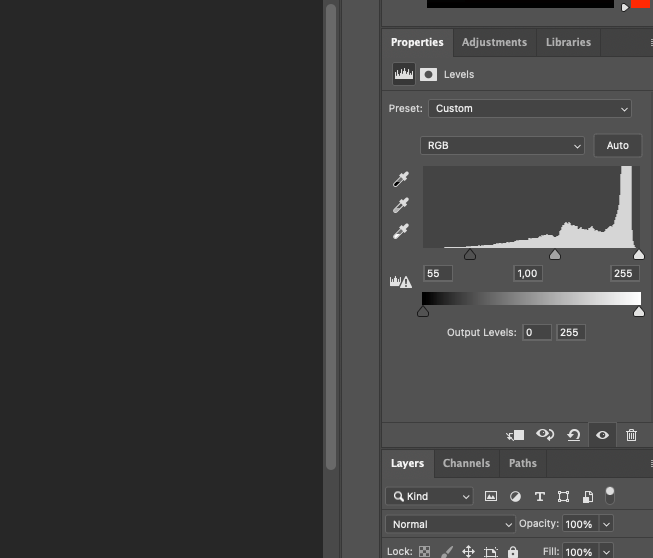Viewport: 653px width, 558px height.
Task: Lock all layer attributes padlock
Action: point(513,551)
